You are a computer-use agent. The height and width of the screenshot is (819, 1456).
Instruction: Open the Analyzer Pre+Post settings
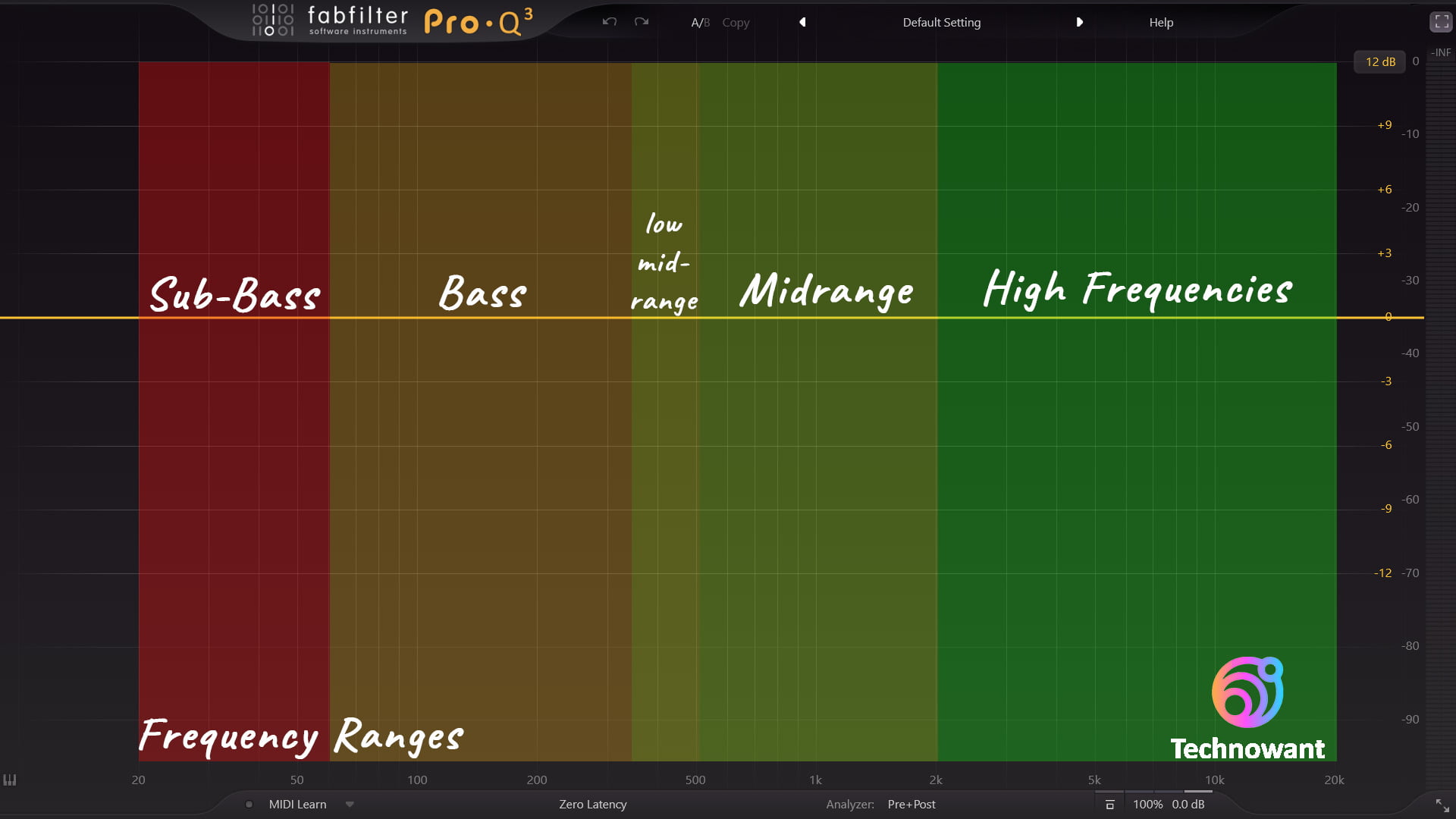tap(911, 804)
